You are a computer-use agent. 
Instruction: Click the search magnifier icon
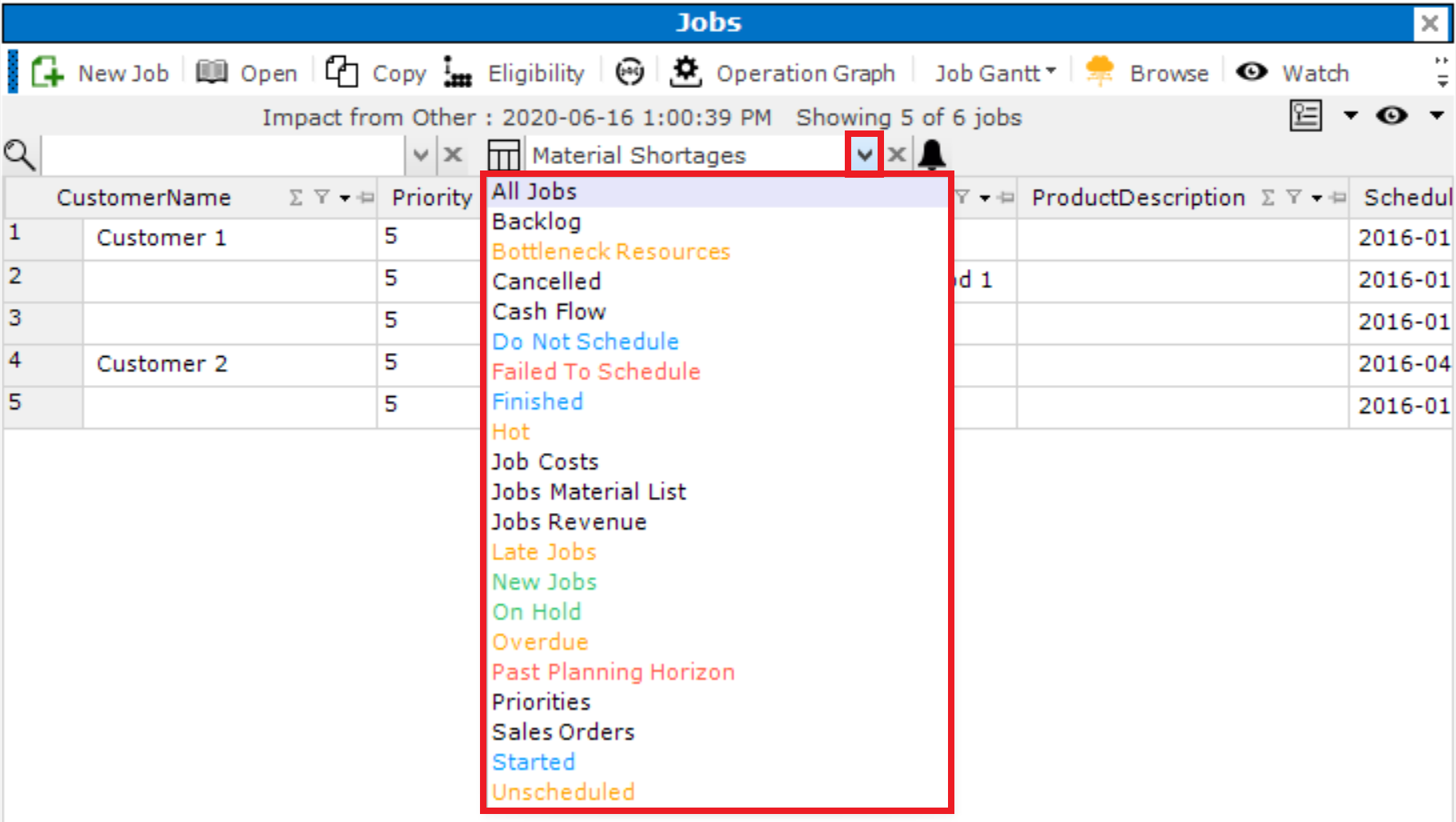[20, 155]
